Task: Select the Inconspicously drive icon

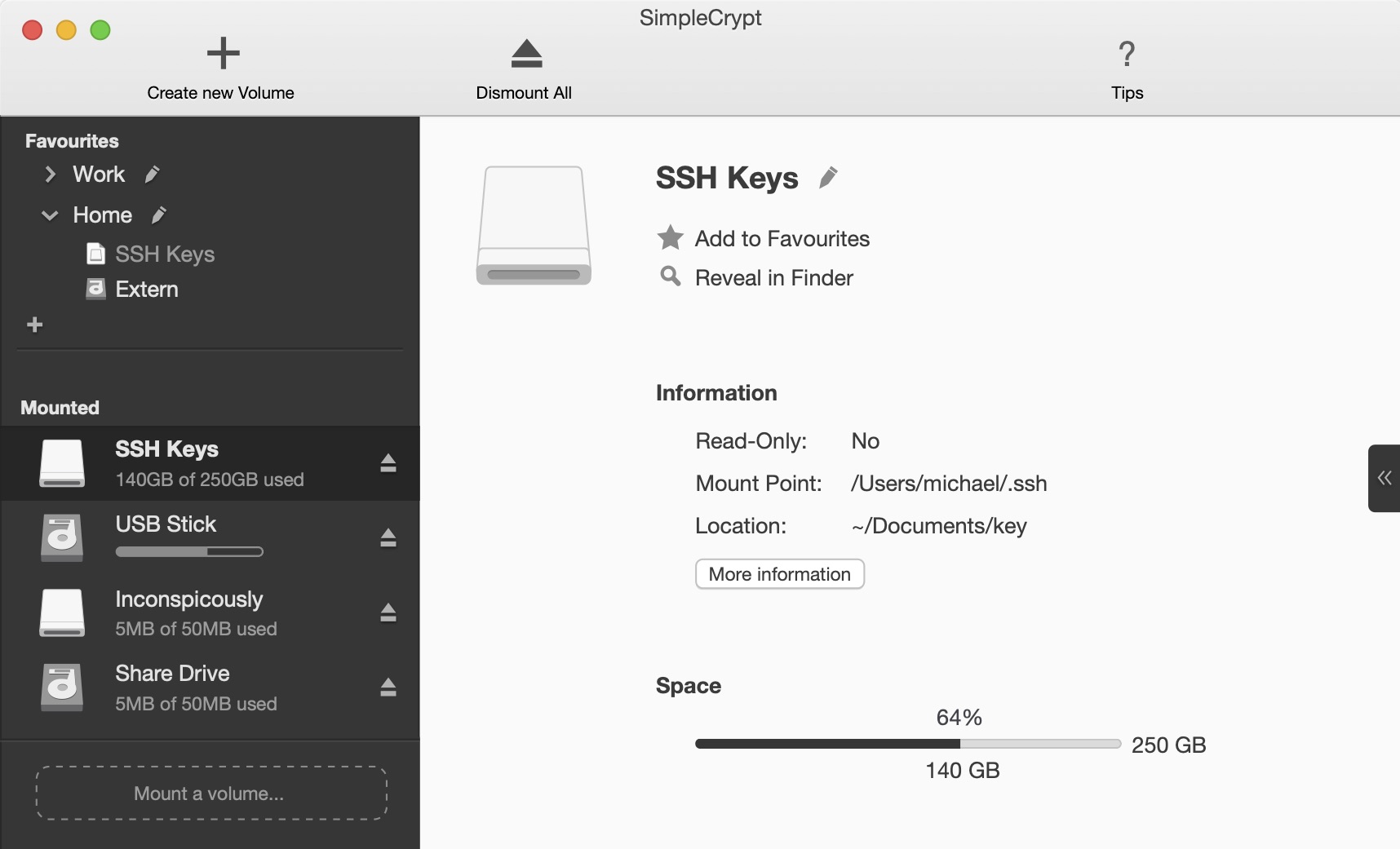Action: 62,612
